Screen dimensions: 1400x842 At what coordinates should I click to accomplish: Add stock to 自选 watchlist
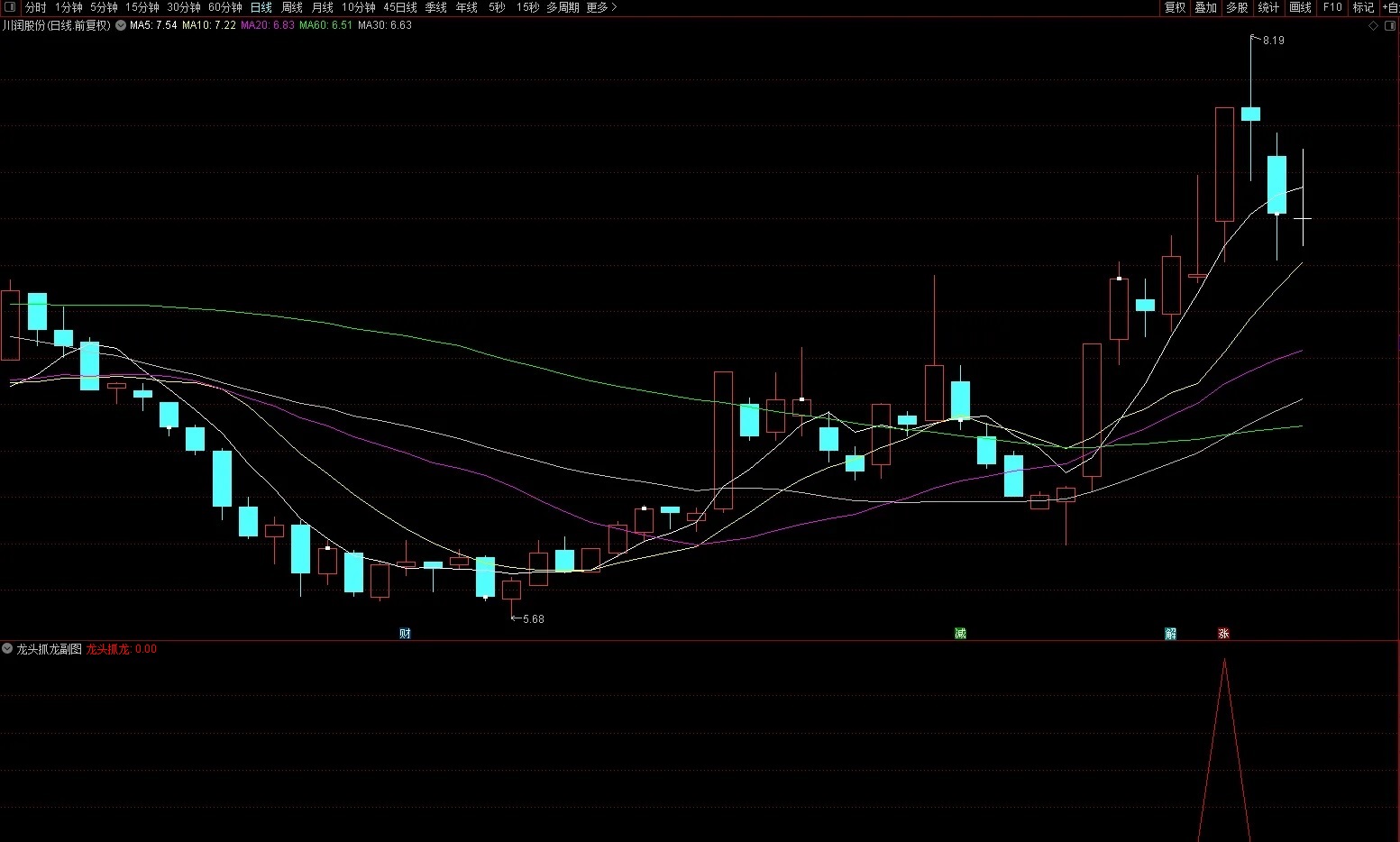[1390, 7]
